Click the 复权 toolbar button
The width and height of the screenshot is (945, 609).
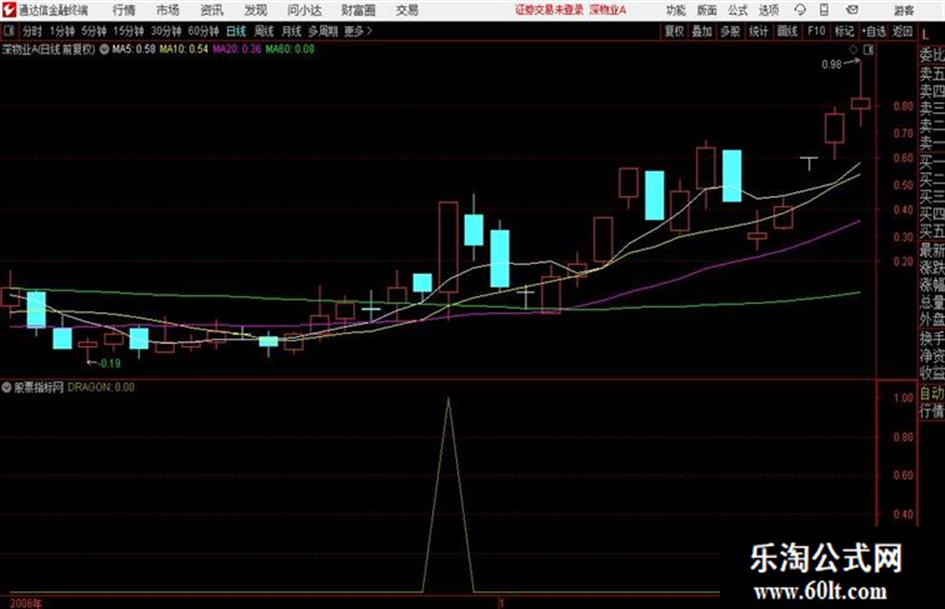(x=674, y=31)
